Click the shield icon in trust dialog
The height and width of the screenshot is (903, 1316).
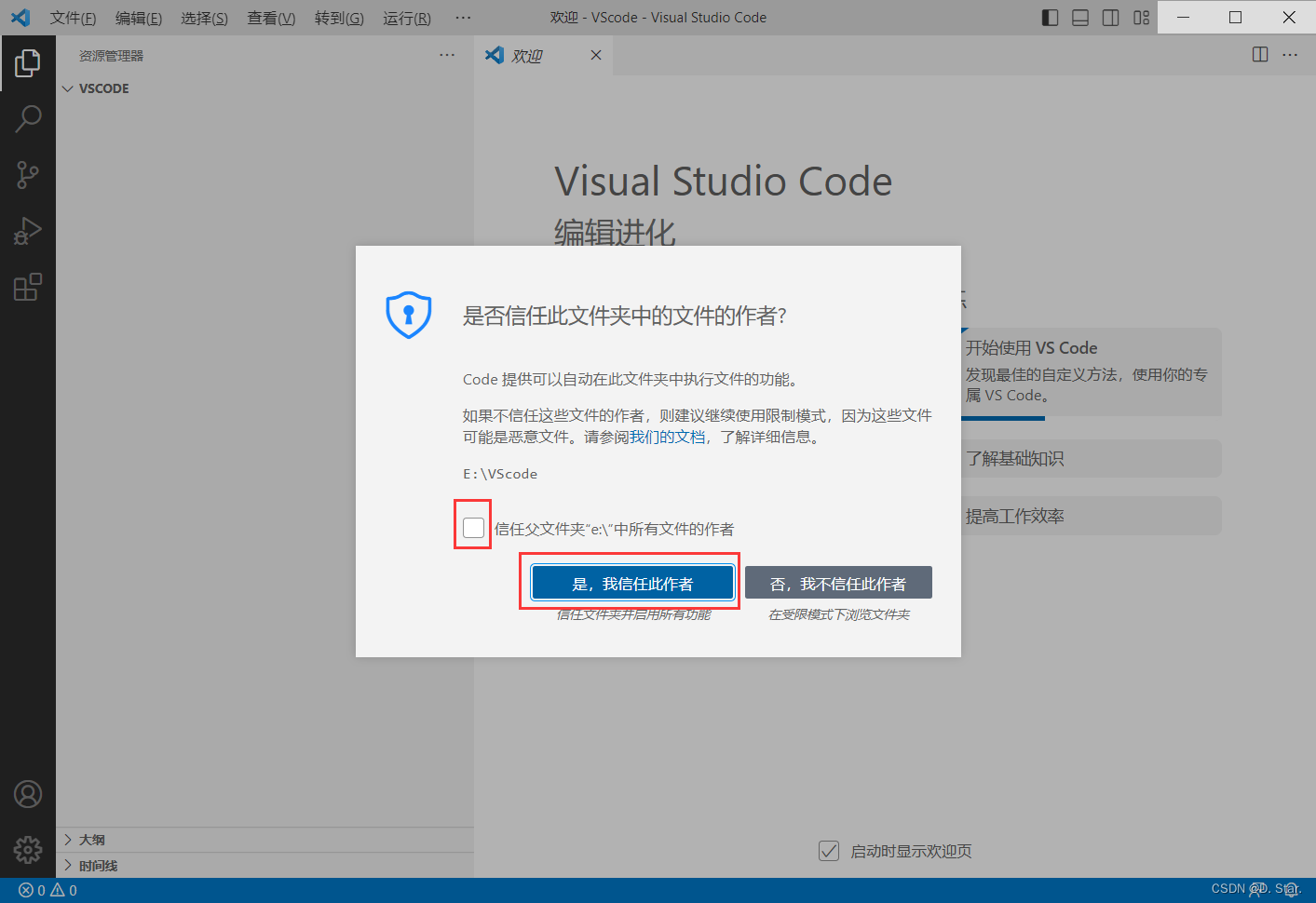tap(409, 315)
